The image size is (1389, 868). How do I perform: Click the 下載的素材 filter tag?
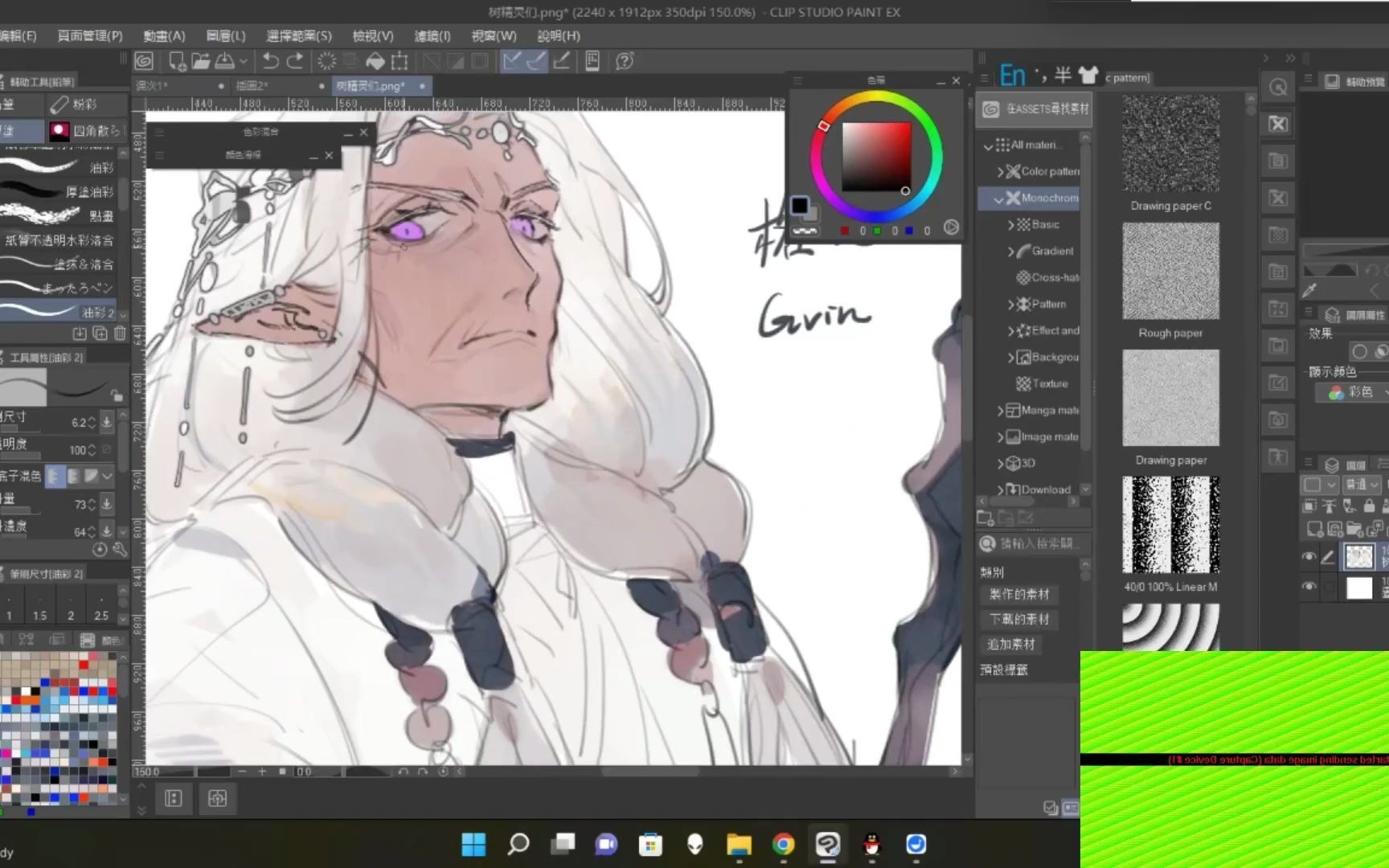pyautogui.click(x=1019, y=620)
